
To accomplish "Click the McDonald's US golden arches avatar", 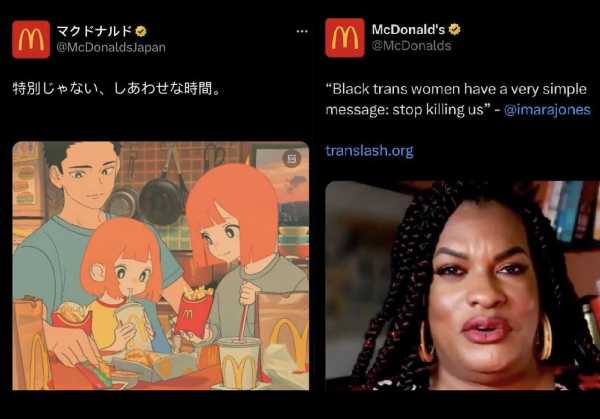I will pyautogui.click(x=345, y=37).
